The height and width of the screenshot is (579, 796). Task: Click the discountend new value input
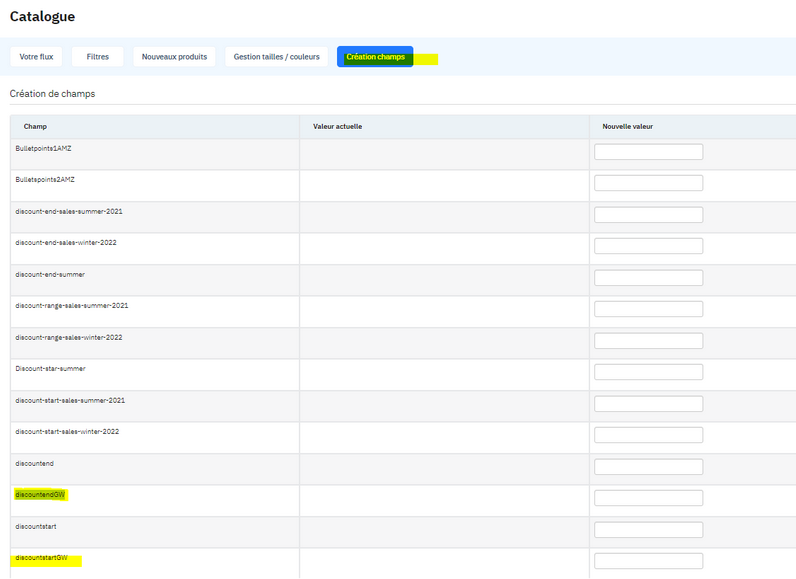click(x=648, y=467)
